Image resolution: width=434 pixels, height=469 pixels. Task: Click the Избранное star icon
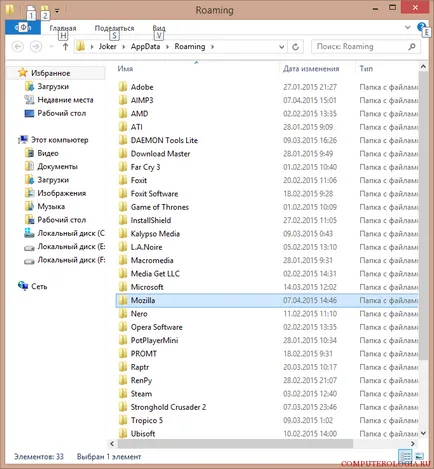pyautogui.click(x=23, y=72)
